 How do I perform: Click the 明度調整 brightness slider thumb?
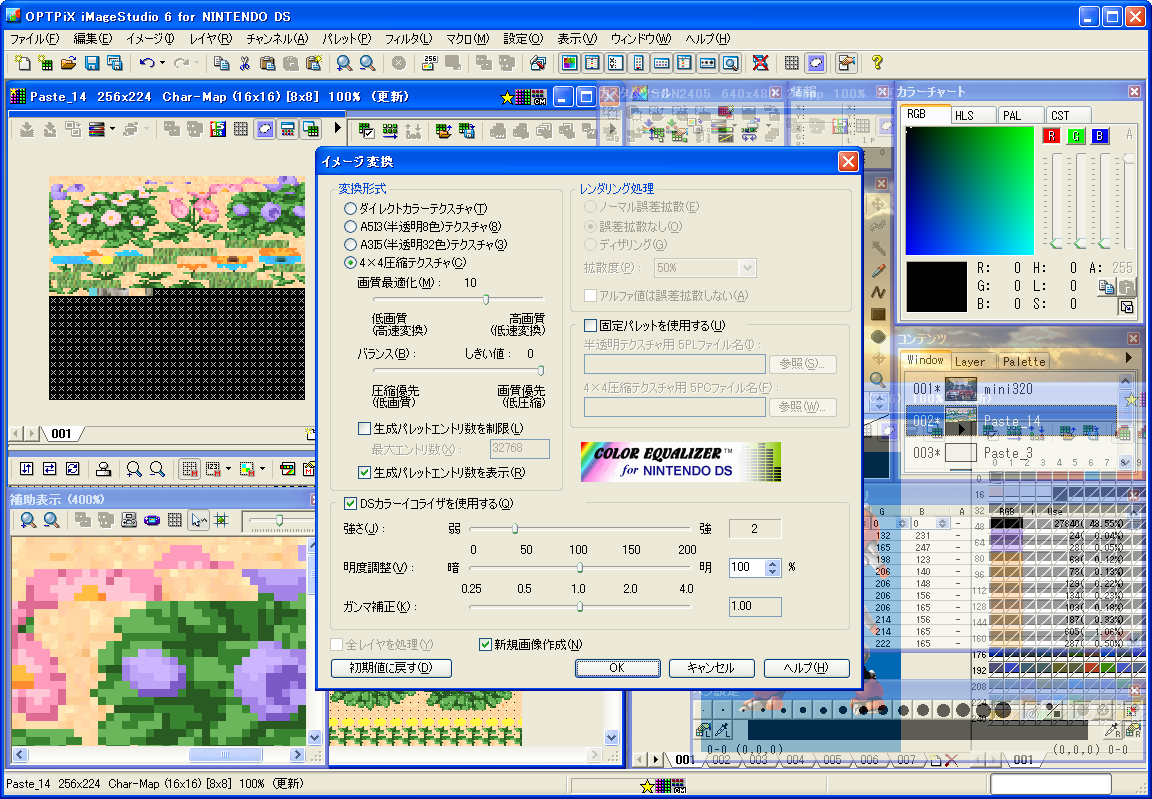(580, 567)
